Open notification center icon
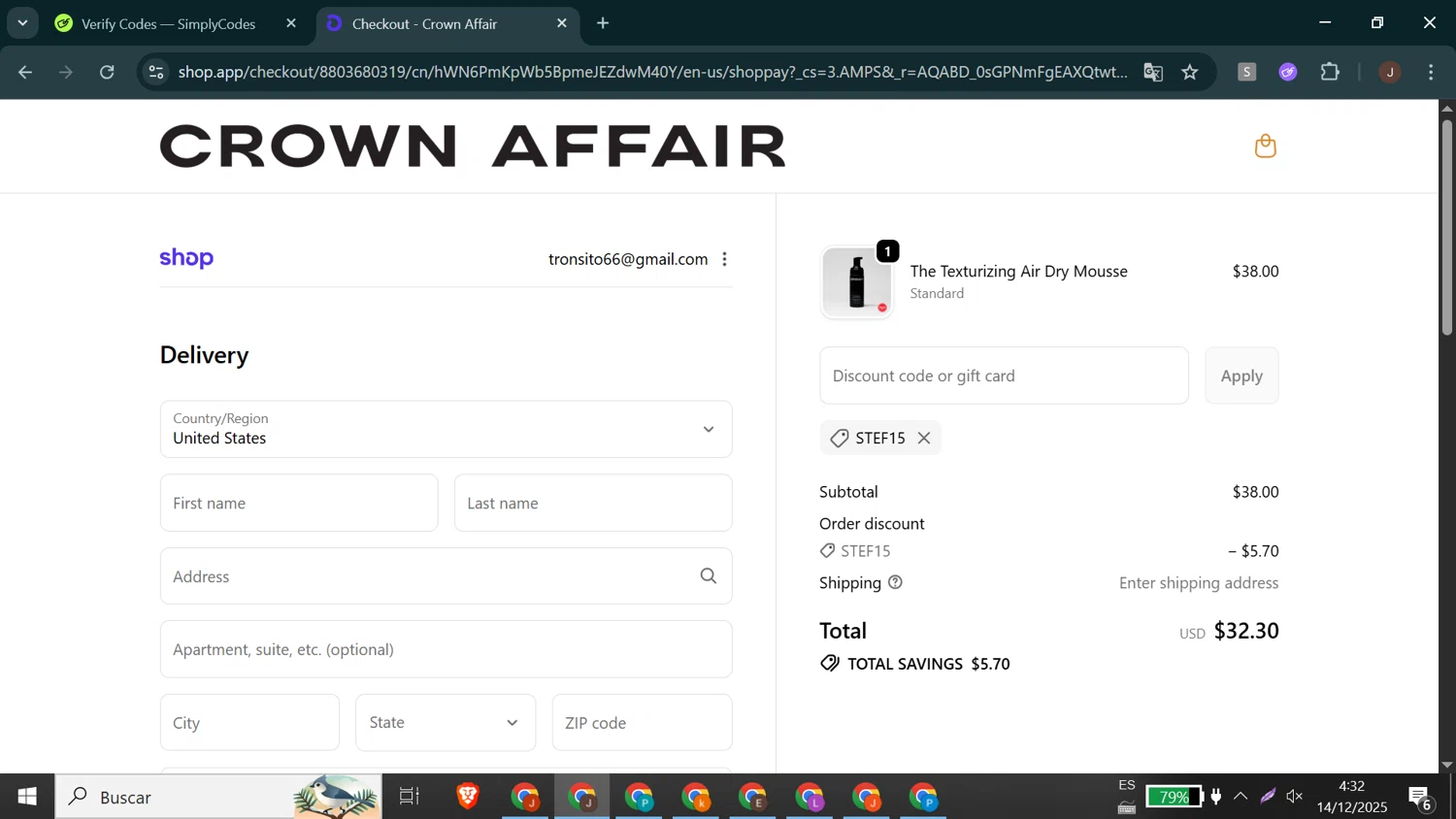 1421,798
